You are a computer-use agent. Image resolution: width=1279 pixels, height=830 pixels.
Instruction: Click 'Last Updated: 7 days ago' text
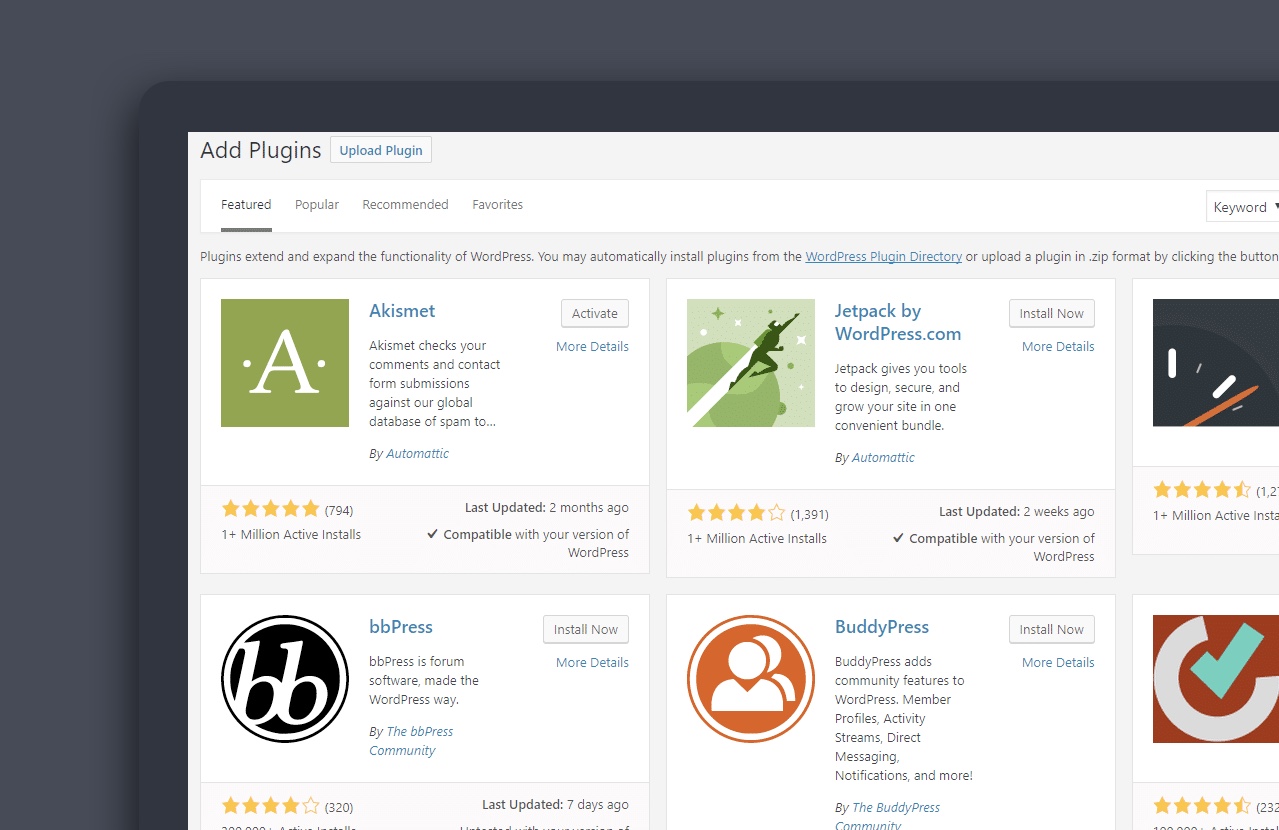(555, 805)
